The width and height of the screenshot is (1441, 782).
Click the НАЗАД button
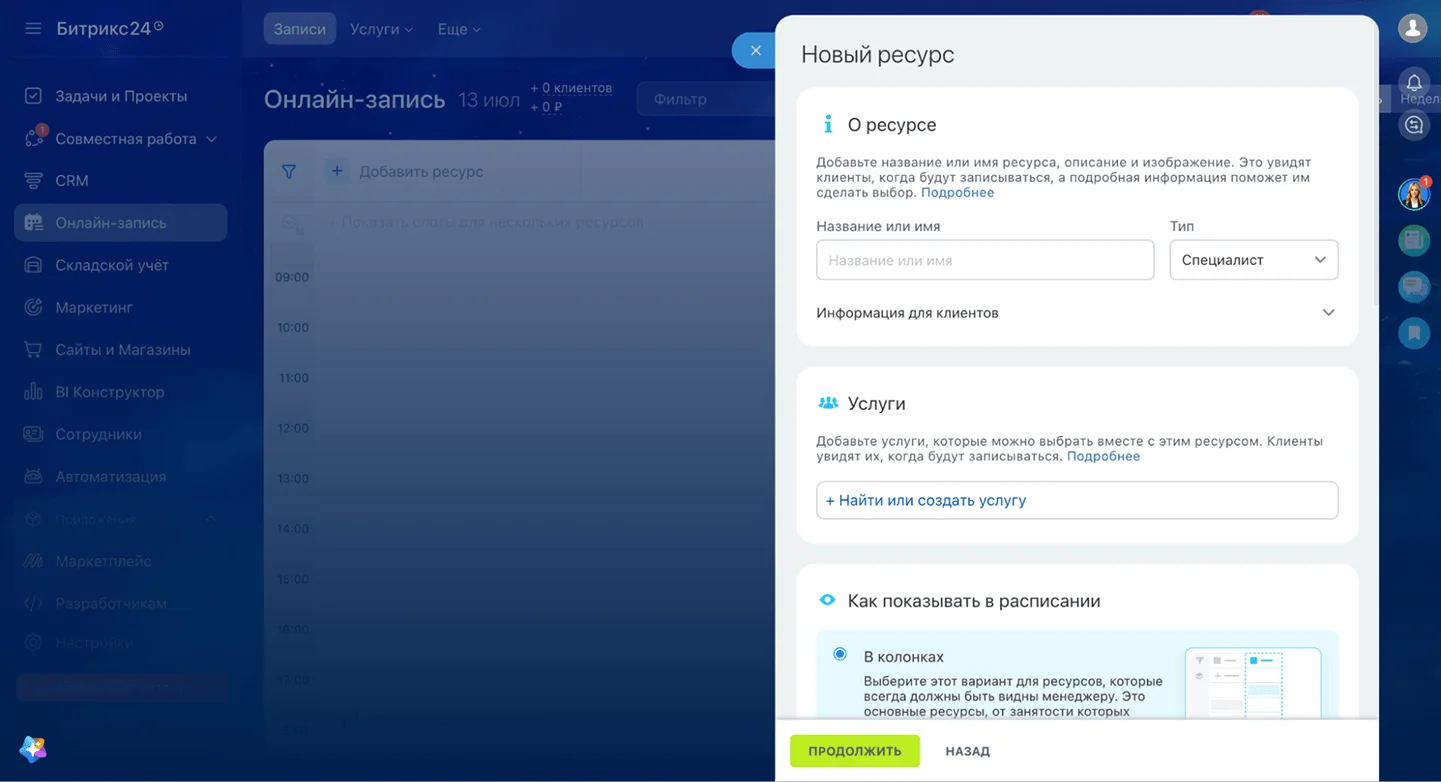(968, 751)
